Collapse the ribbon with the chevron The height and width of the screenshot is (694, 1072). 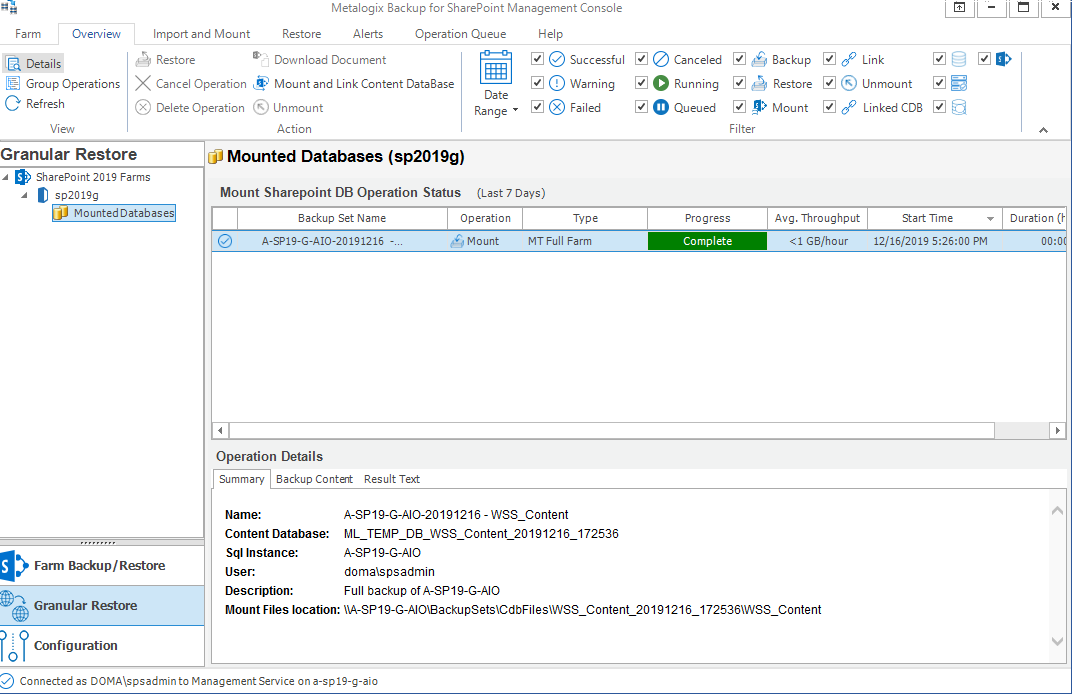(1043, 130)
